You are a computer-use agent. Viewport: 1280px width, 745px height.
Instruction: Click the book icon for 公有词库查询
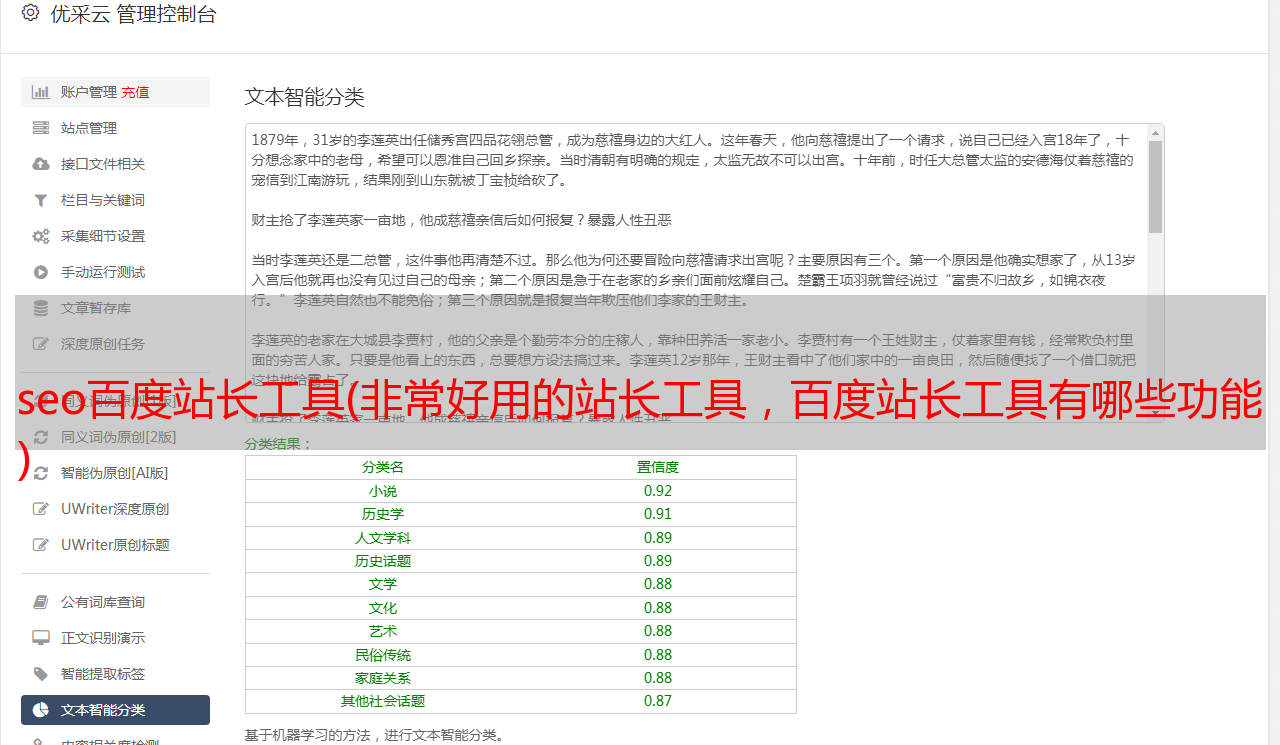click(x=41, y=602)
